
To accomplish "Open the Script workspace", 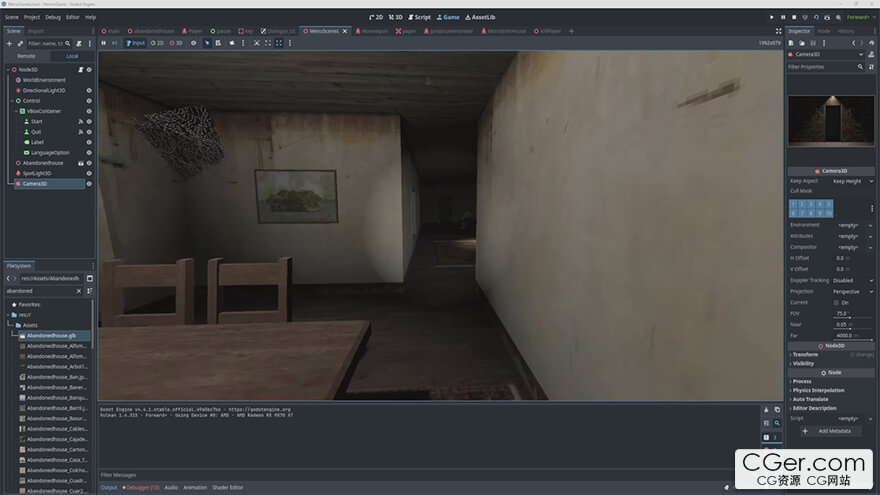I will click(418, 17).
